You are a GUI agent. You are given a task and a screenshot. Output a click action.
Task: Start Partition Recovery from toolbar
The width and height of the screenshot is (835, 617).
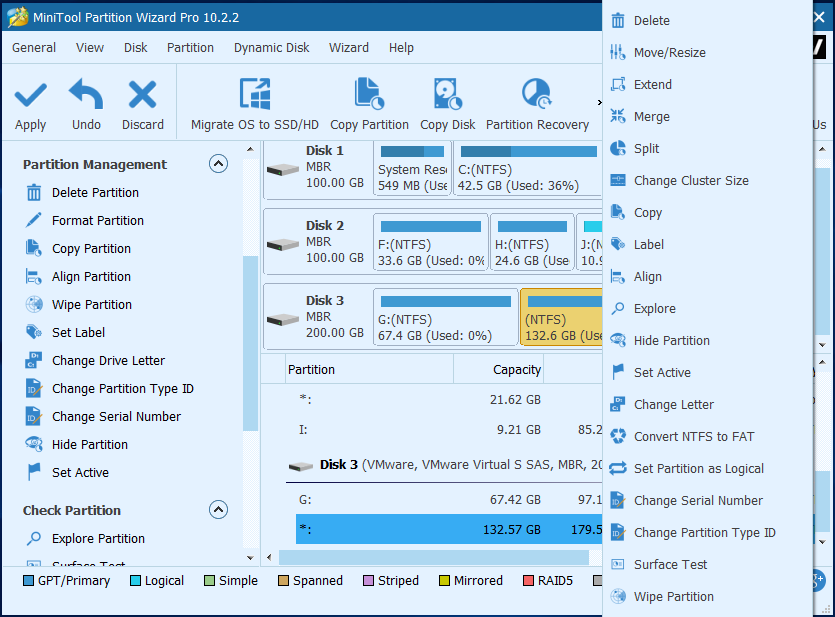tap(537, 104)
